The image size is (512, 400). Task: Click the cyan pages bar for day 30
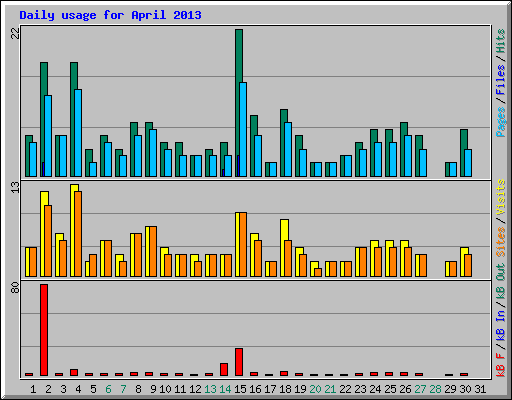(468, 163)
